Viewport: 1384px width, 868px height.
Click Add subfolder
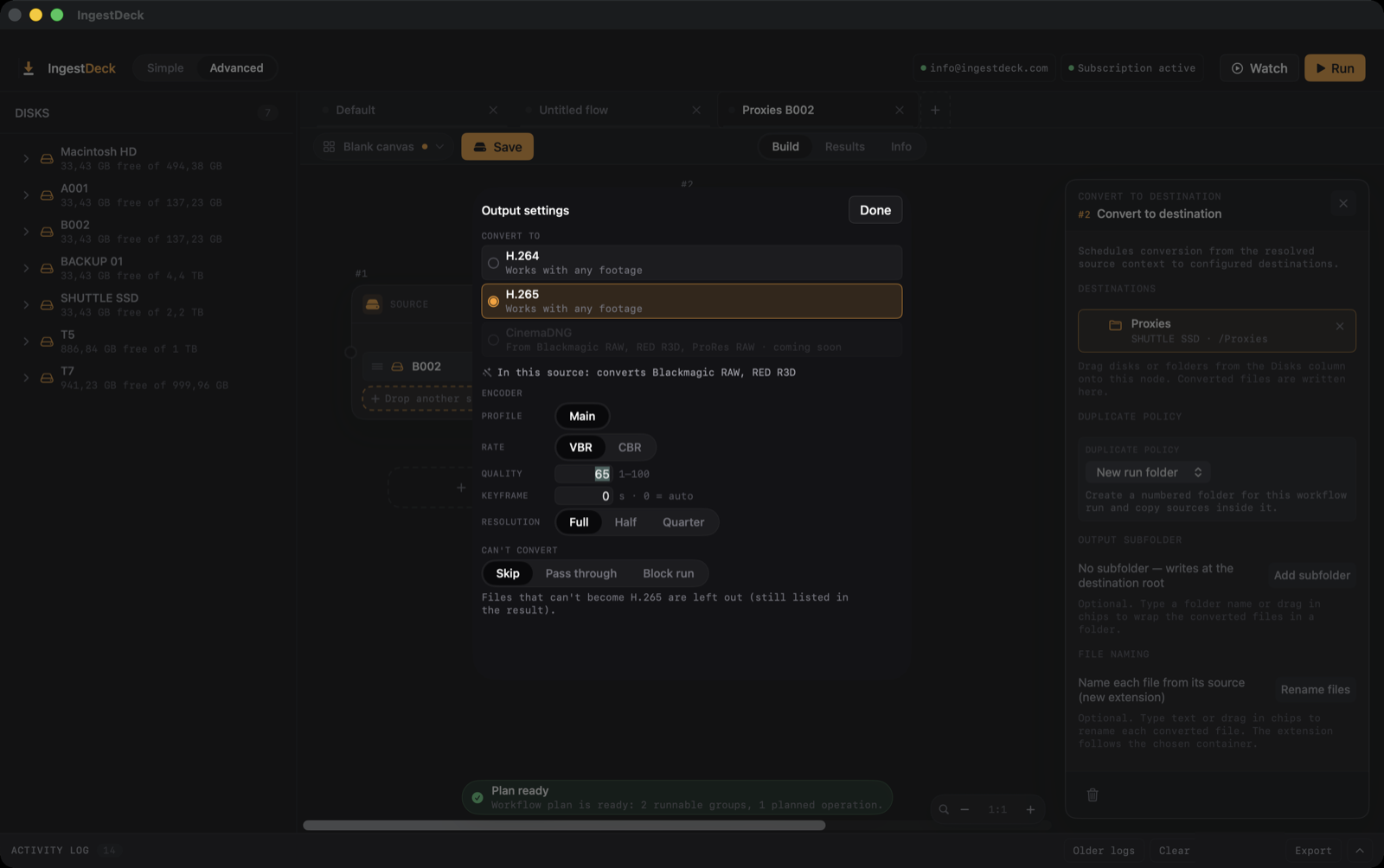1311,576
